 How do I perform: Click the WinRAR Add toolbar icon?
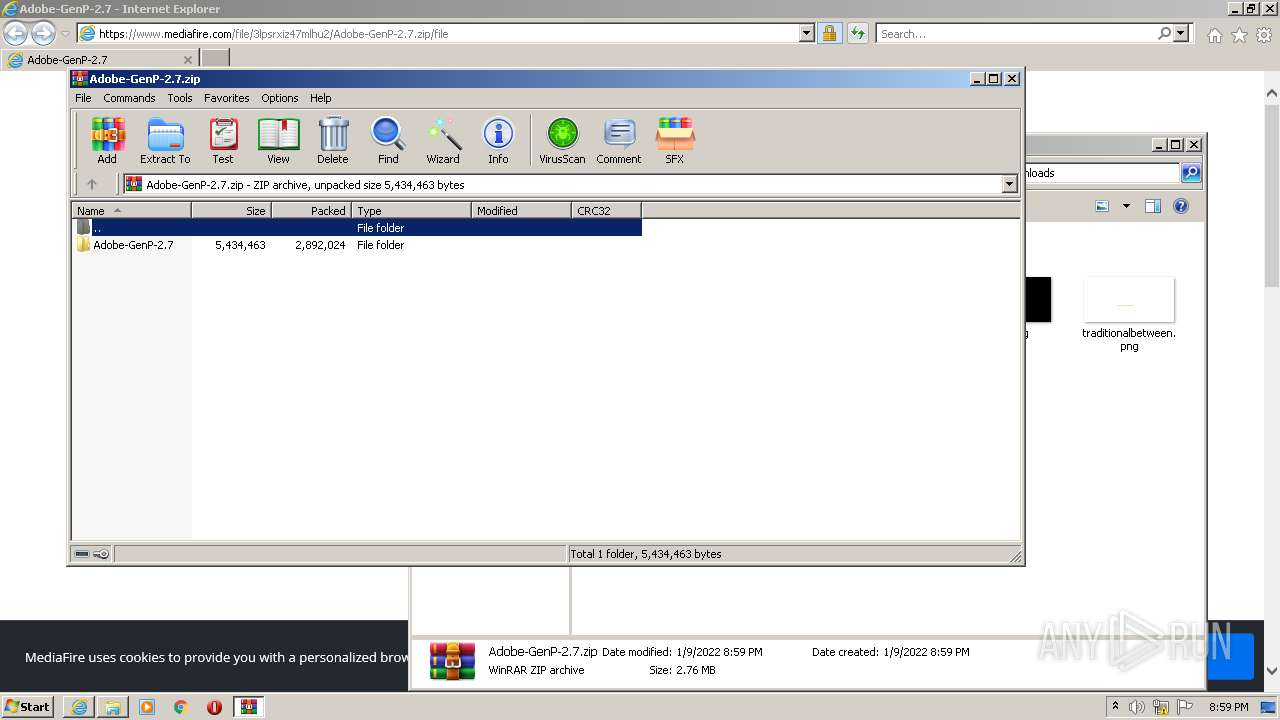pyautogui.click(x=107, y=140)
